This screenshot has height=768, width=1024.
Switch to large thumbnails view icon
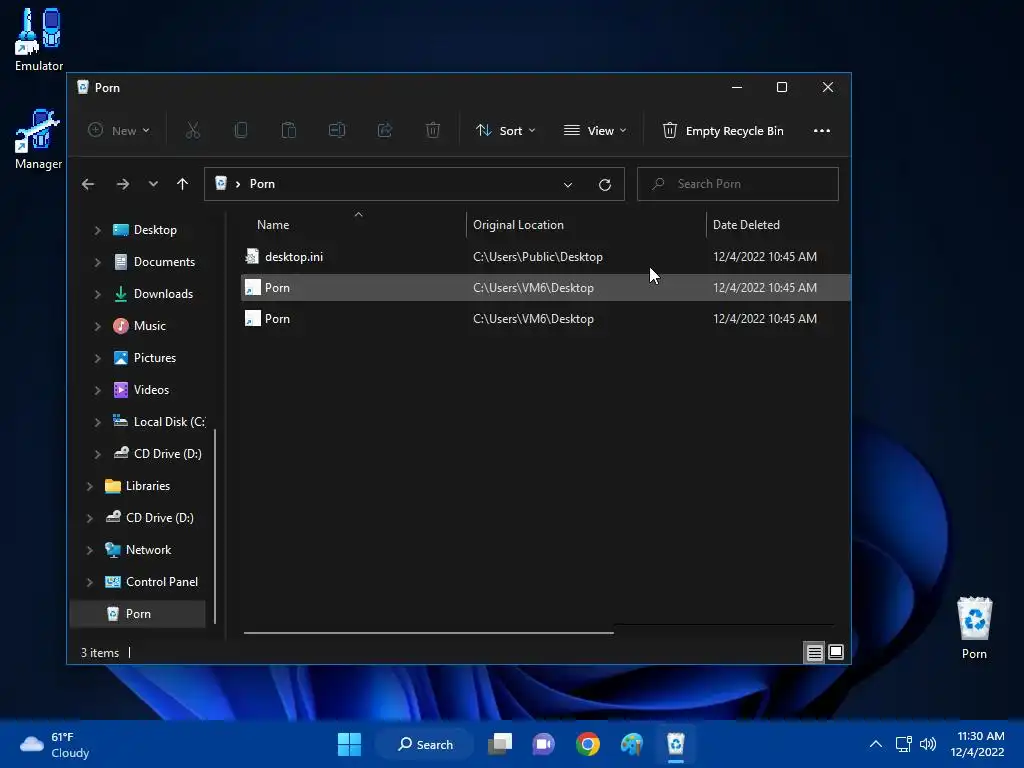click(x=836, y=652)
